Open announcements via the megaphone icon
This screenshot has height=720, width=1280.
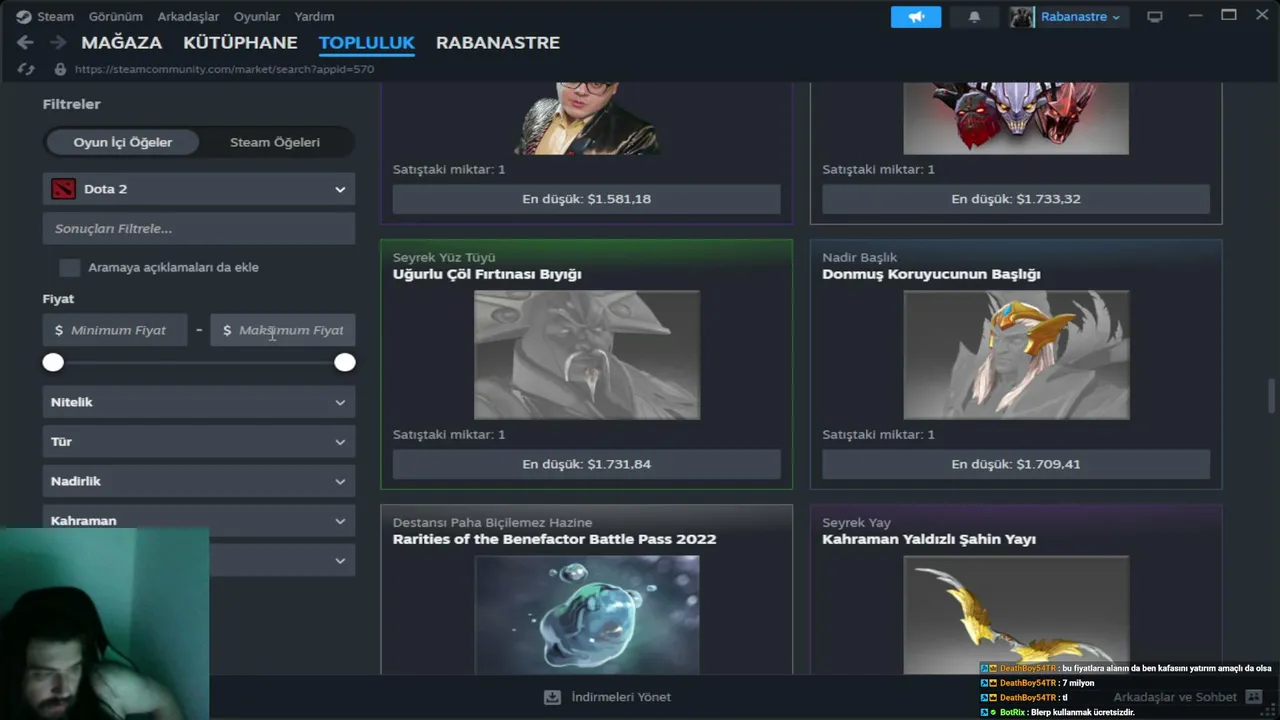point(916,17)
